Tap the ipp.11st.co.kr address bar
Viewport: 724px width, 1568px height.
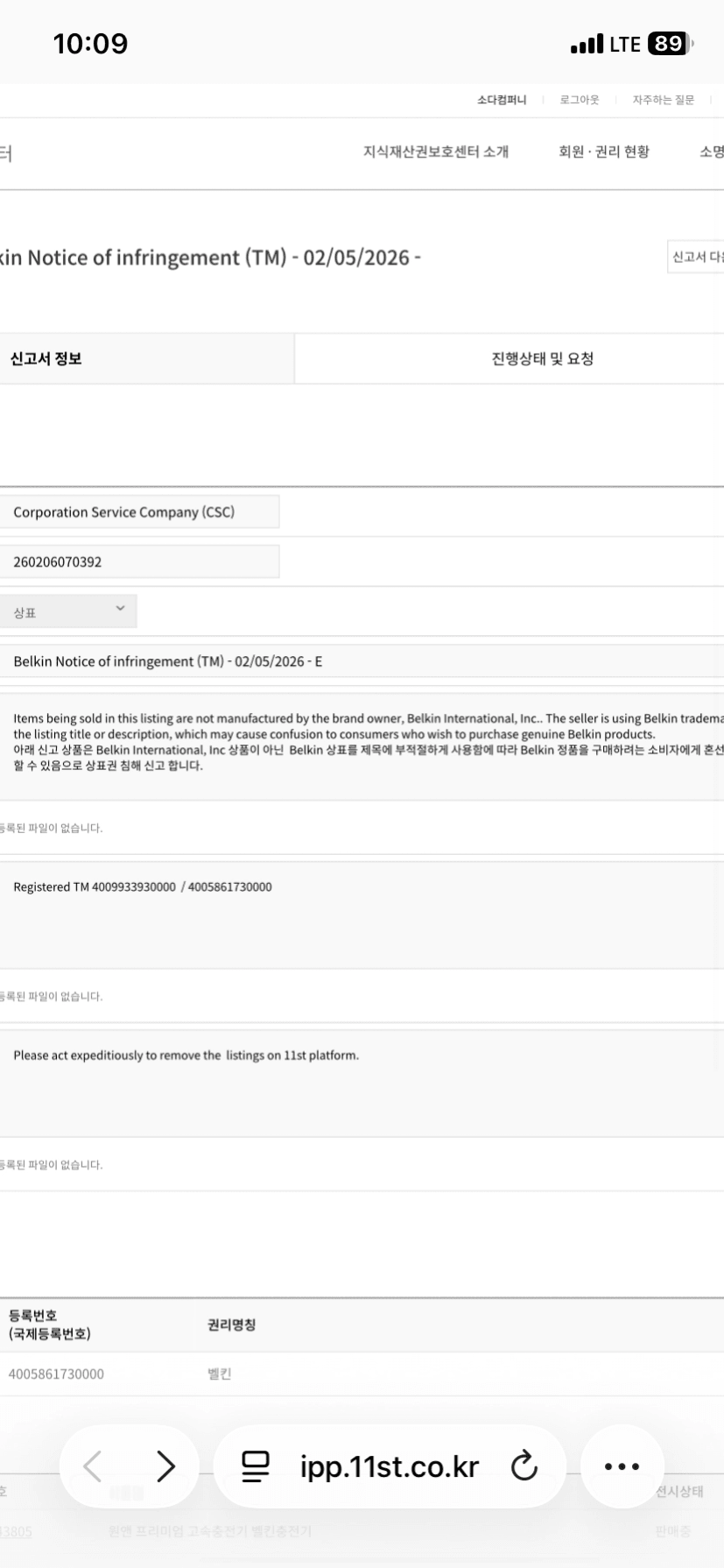pyautogui.click(x=390, y=1466)
